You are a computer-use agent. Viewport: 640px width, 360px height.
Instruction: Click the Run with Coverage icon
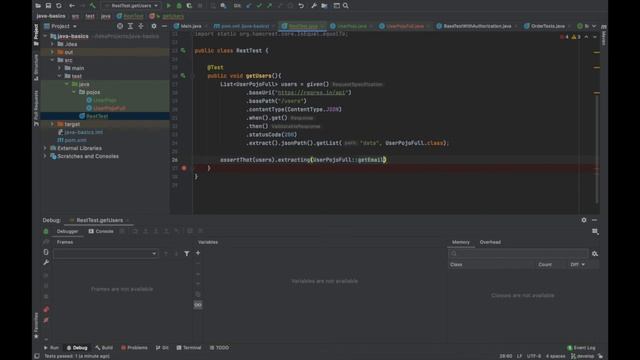tap(189, 6)
